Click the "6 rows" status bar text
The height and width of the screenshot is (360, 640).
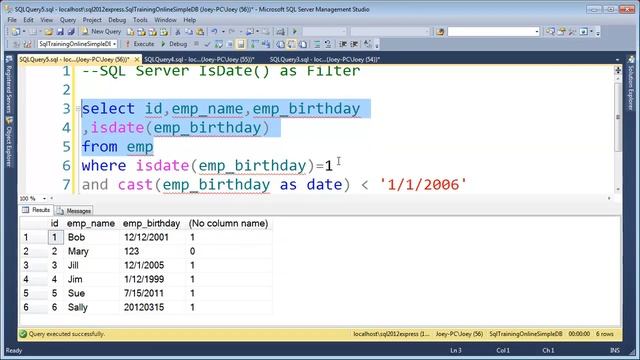[x=604, y=334]
